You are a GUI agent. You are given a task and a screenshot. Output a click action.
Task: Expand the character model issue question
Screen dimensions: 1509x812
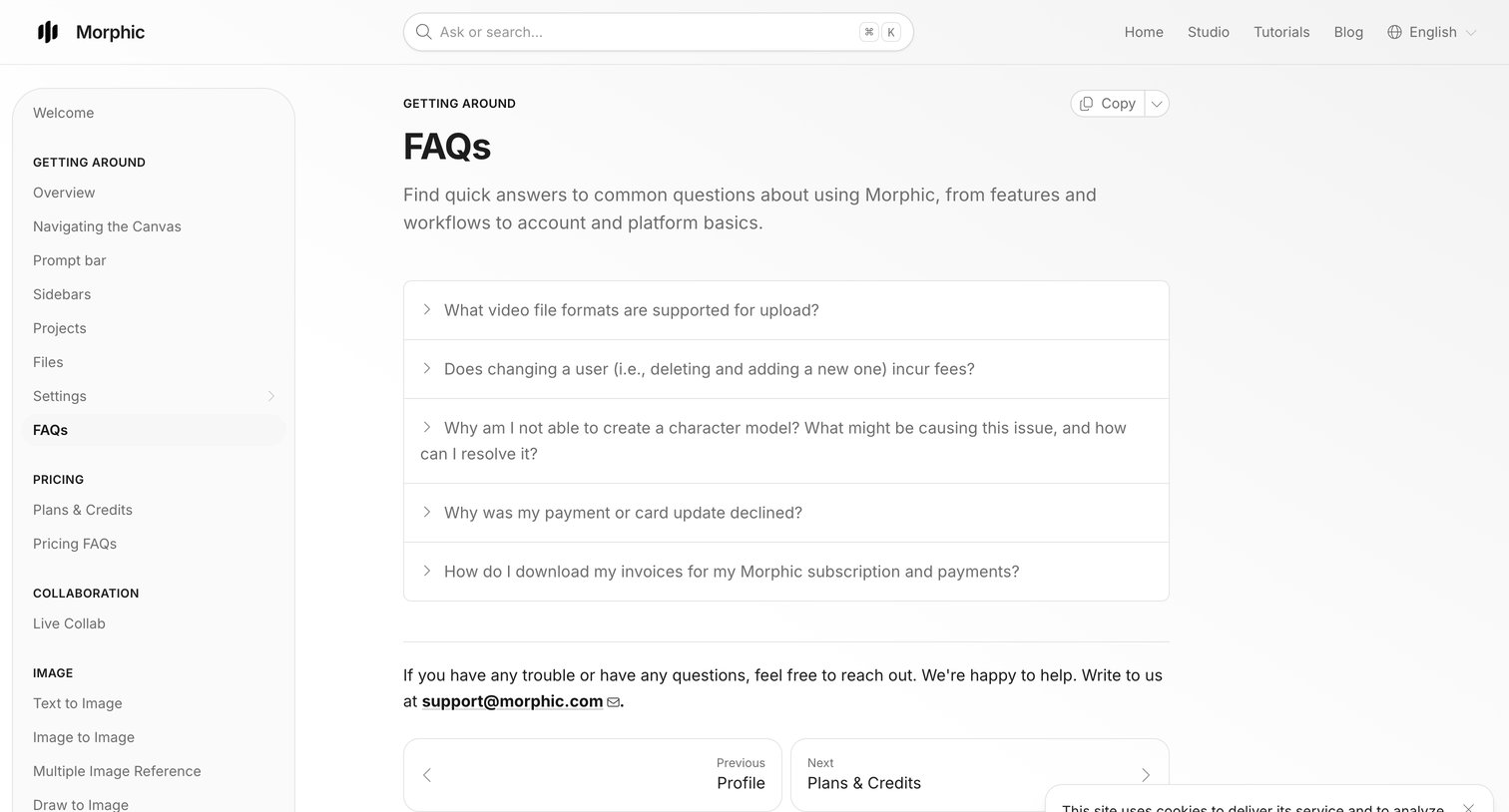[786, 441]
